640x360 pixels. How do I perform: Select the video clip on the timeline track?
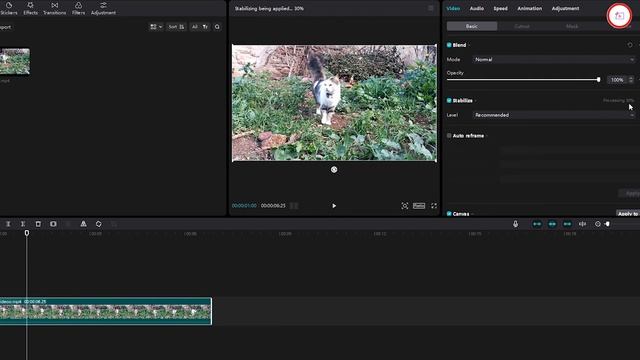[x=106, y=311]
